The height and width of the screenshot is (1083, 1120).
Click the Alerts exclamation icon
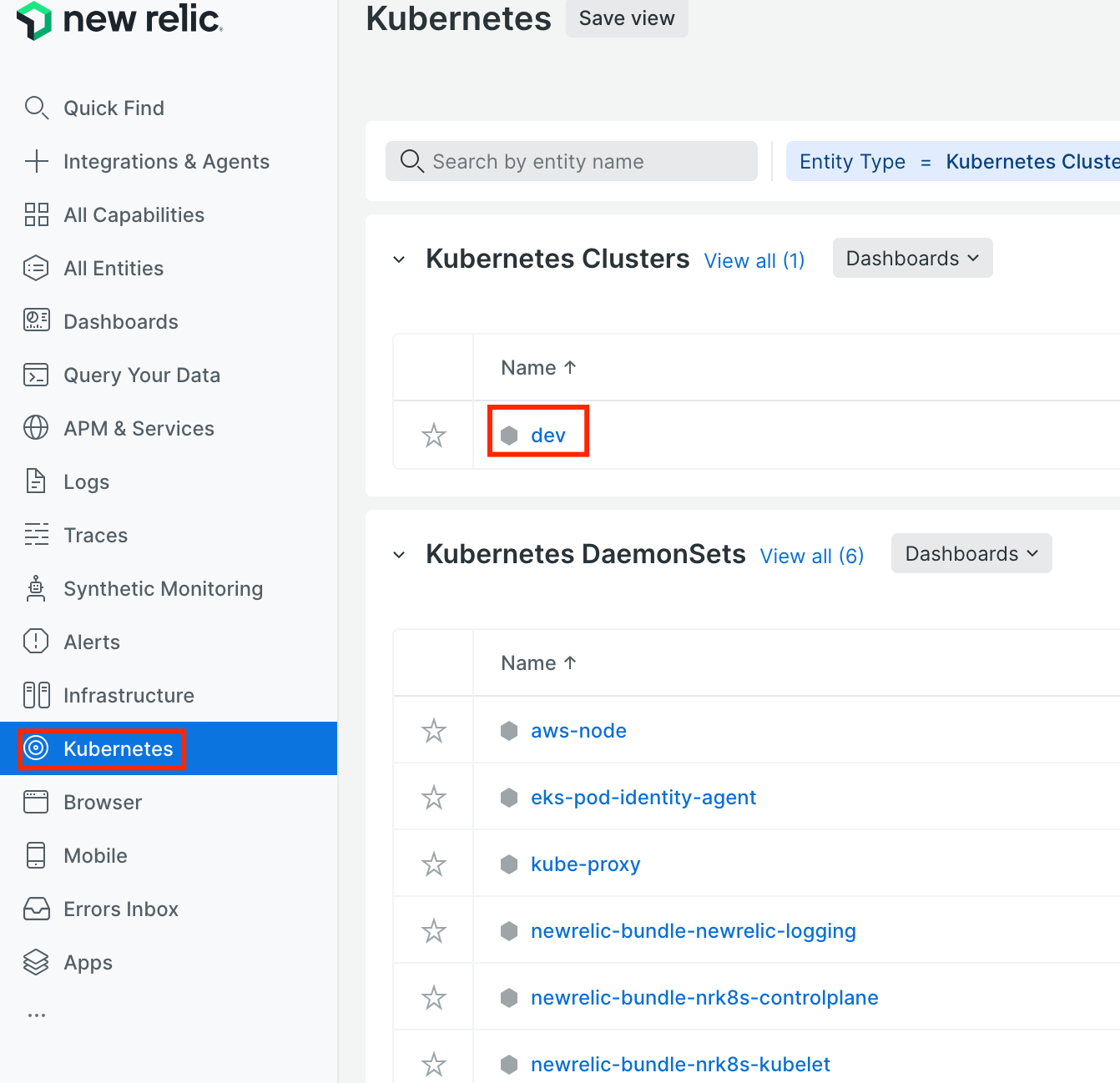tap(36, 642)
